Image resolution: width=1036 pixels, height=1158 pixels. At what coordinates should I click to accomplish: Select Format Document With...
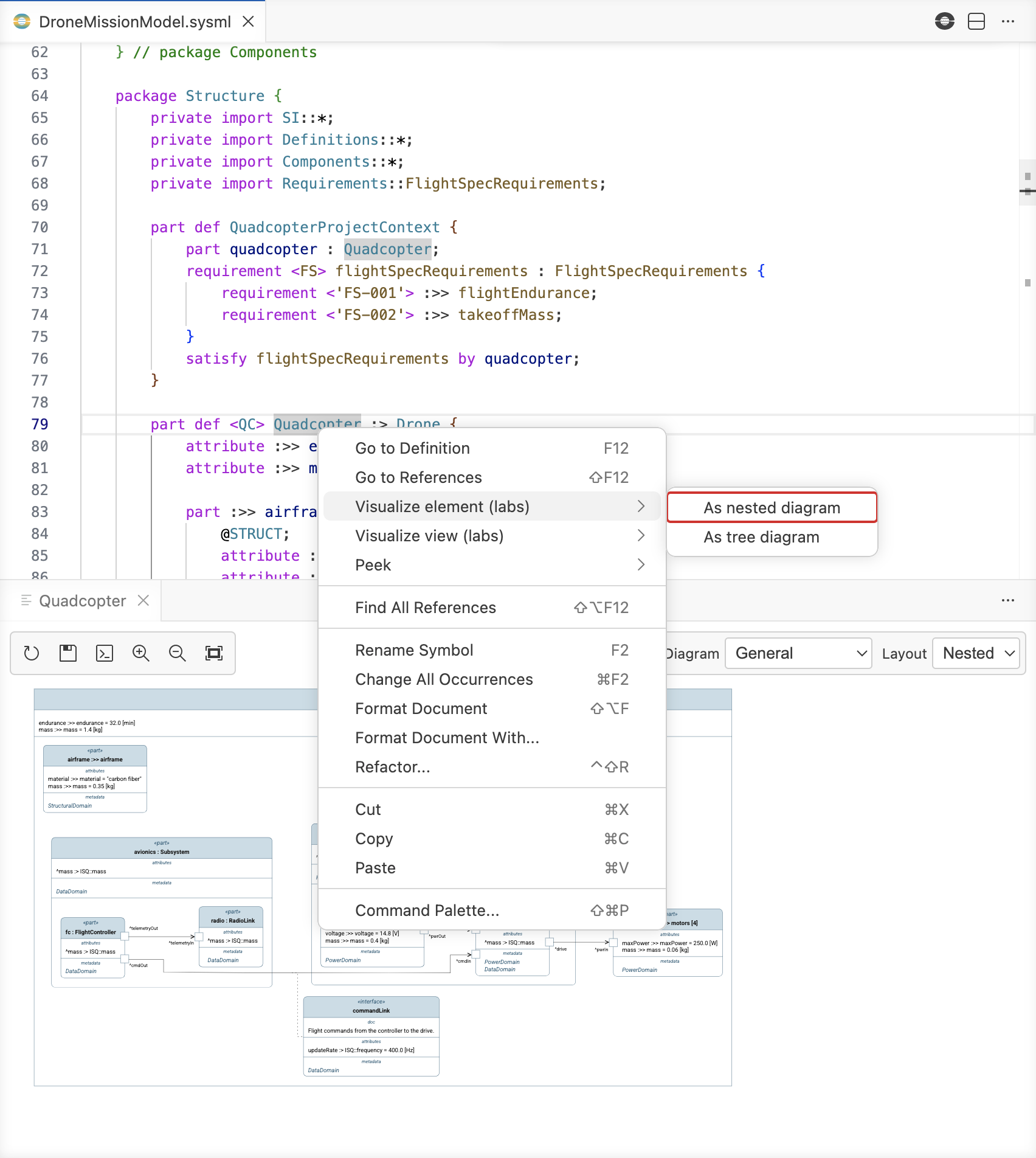(x=492, y=738)
